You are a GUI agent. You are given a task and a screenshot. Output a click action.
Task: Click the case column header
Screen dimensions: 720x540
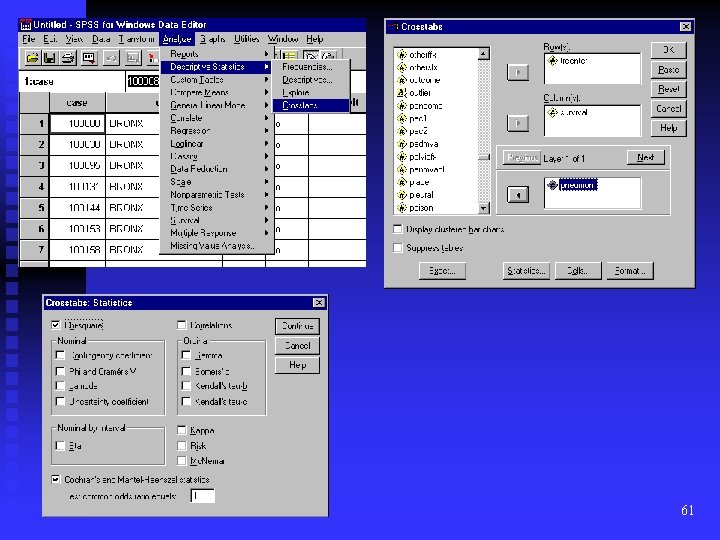77,102
